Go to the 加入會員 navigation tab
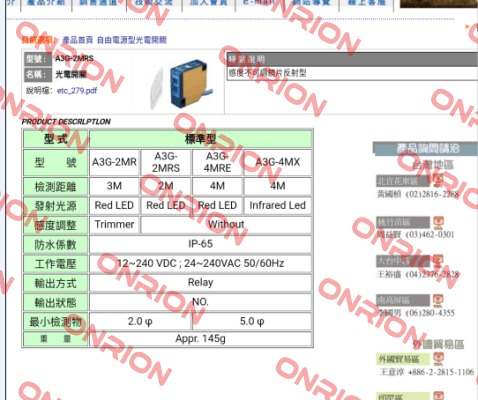 click(x=209, y=3)
